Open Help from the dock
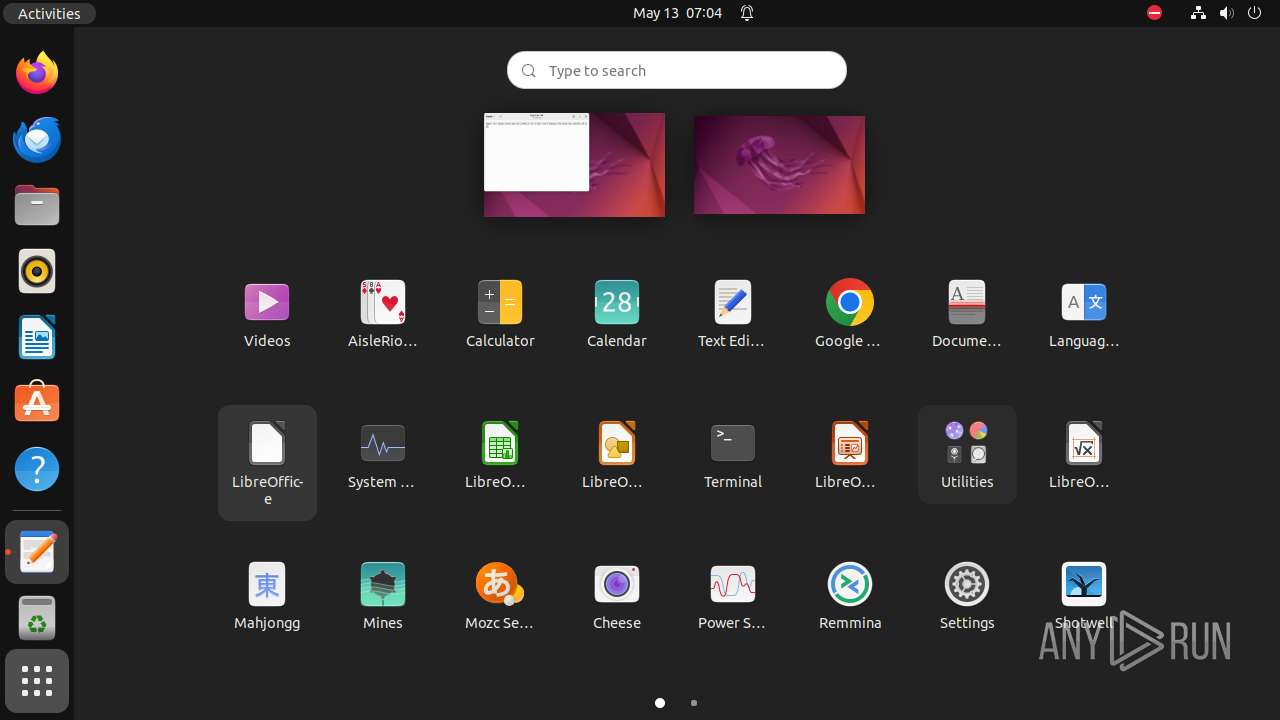This screenshot has height=720, width=1280. pos(37,469)
